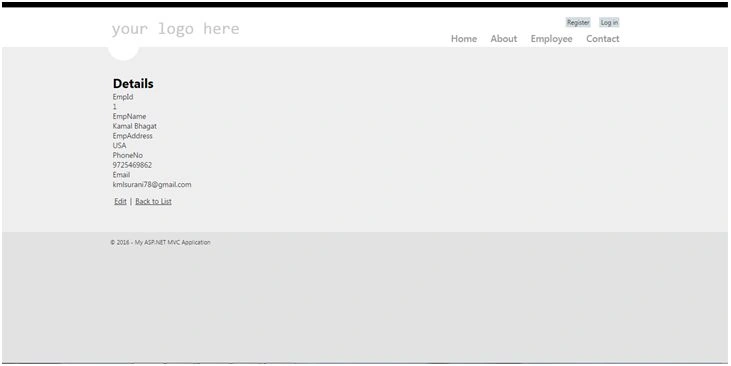Select phone number 9725469862
The image size is (731, 366).
pos(132,165)
